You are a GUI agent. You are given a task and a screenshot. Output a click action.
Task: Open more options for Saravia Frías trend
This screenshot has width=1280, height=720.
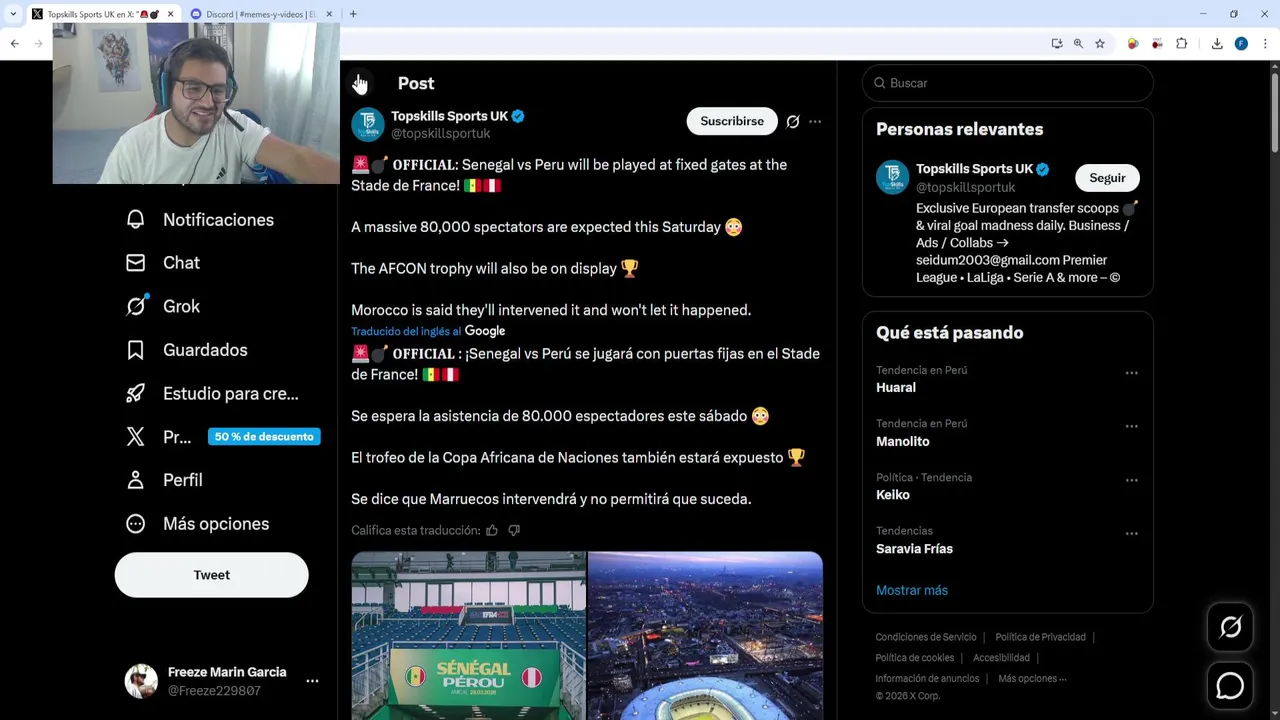click(1131, 533)
